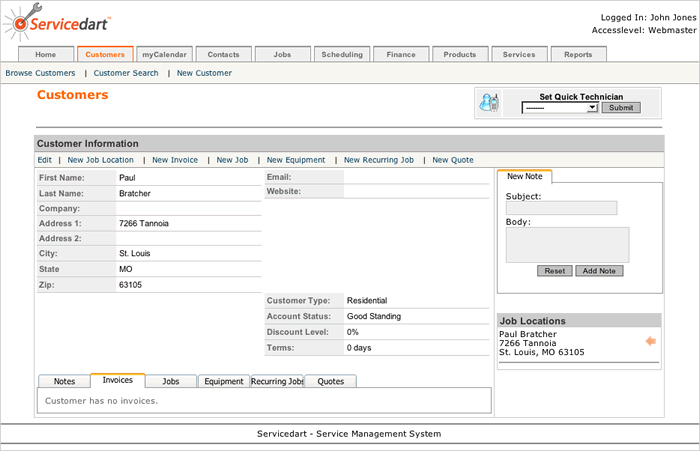
Task: Switch to the Scheduling tab
Action: (341, 54)
